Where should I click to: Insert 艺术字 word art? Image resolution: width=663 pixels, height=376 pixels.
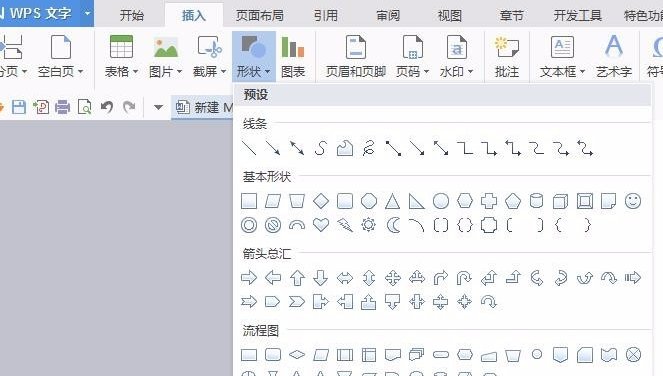tap(614, 57)
